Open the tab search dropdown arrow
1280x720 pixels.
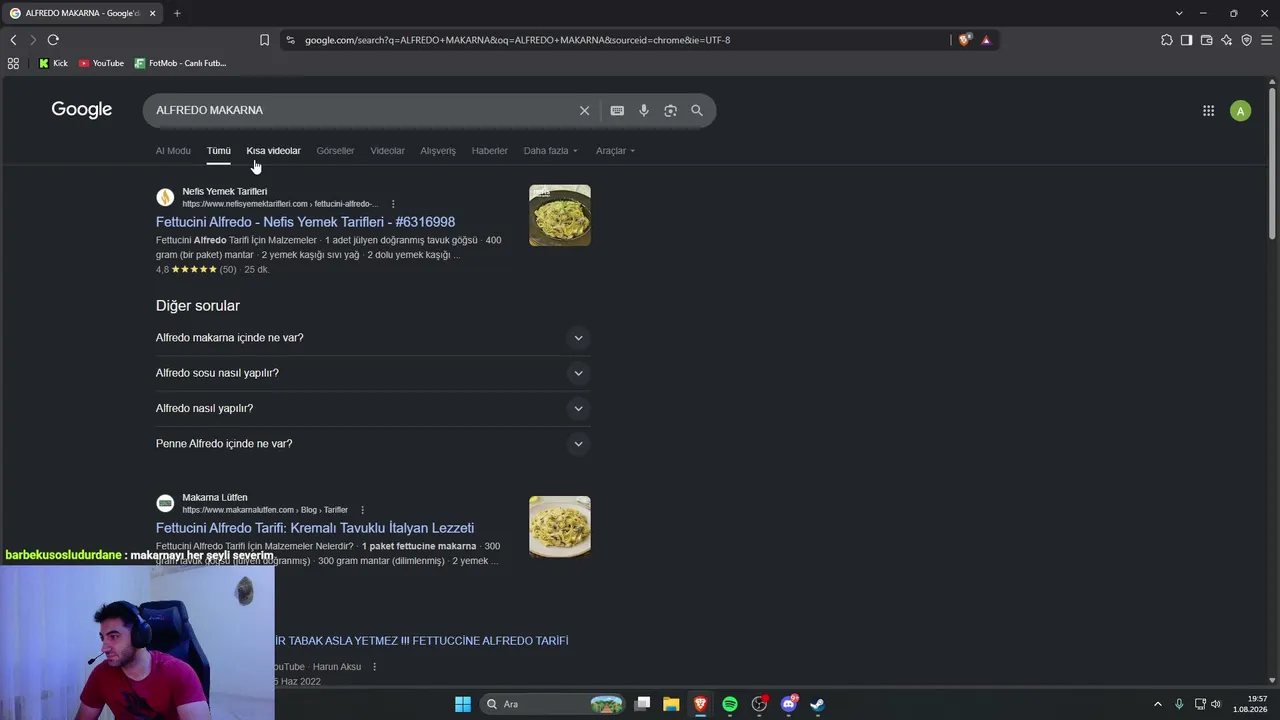1179,13
